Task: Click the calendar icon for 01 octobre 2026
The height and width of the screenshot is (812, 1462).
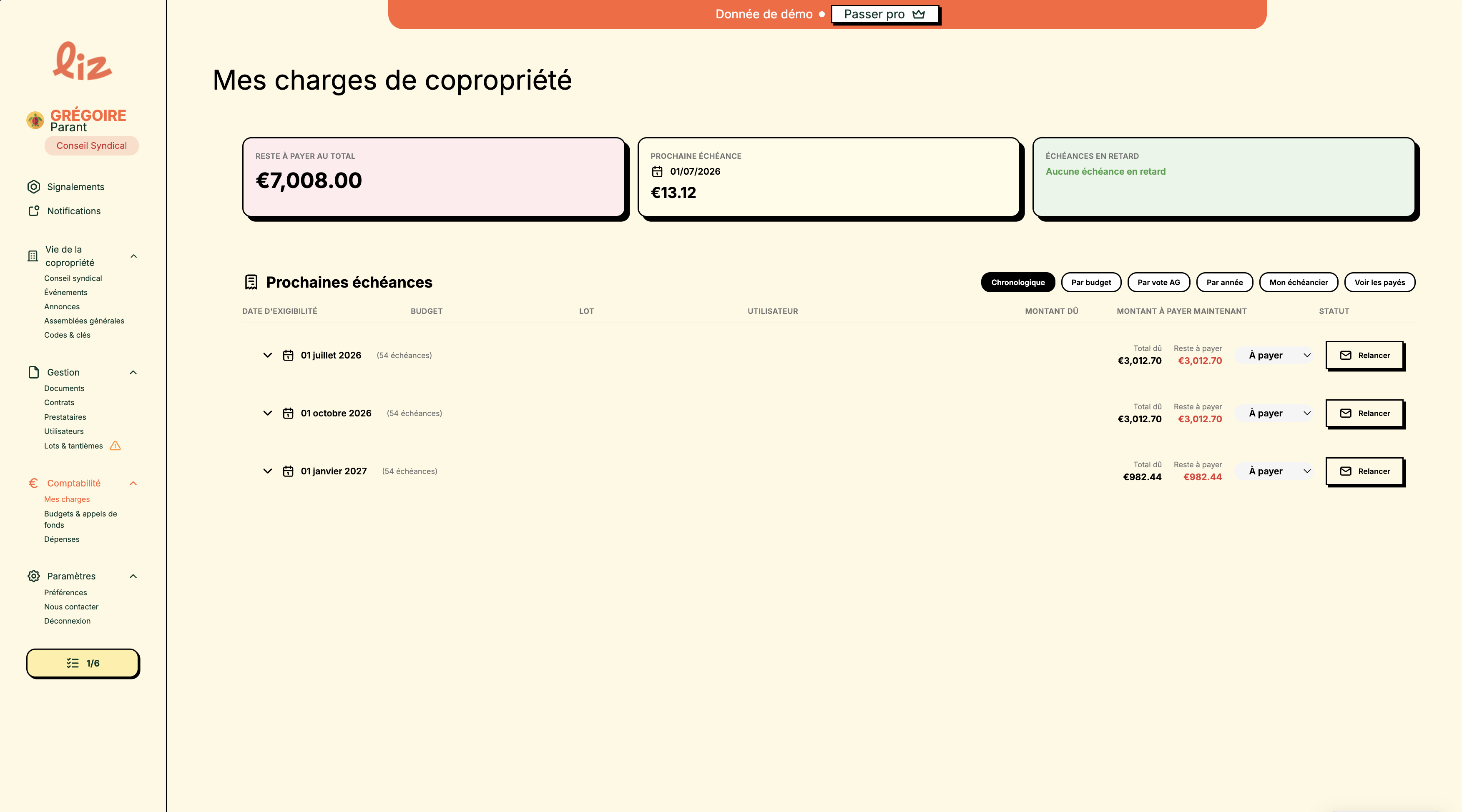Action: coord(288,413)
